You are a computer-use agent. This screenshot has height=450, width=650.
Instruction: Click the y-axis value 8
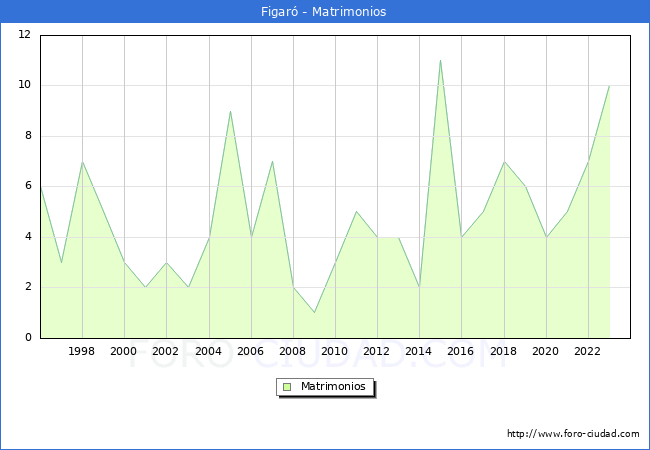(28, 135)
